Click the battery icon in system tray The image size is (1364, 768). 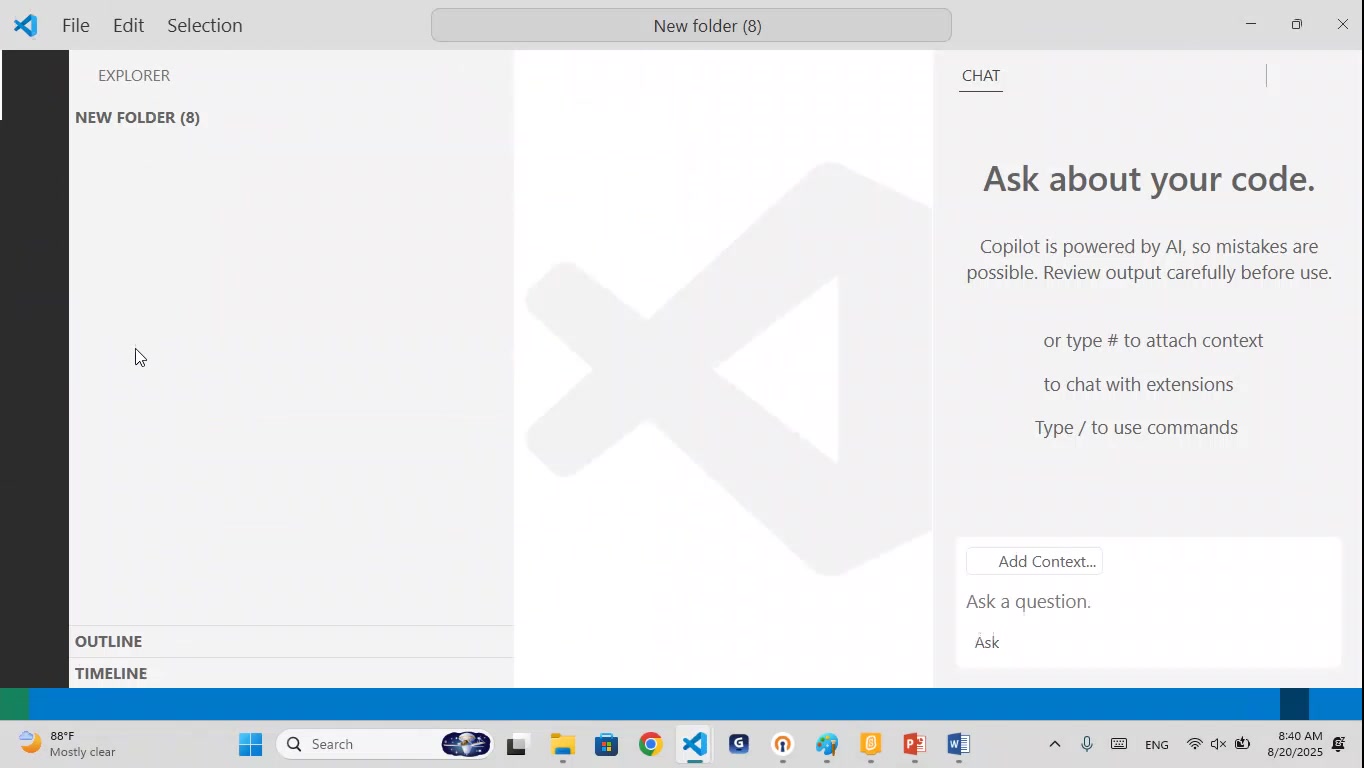pos(1243,744)
